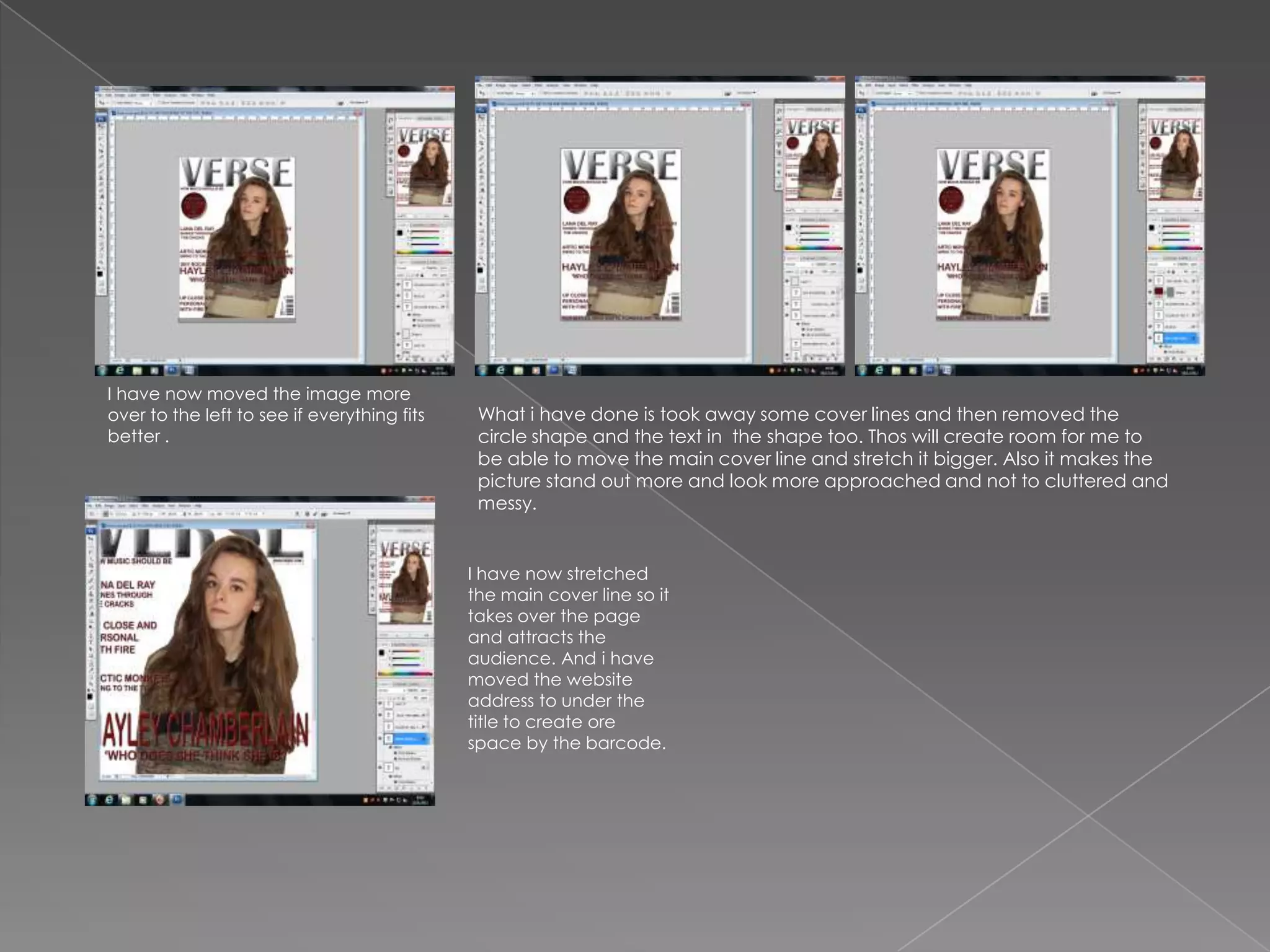1270x952 pixels.
Task: Collapse Effects list under selected layer in zoomed-cover screenshot
Action: [427, 739]
